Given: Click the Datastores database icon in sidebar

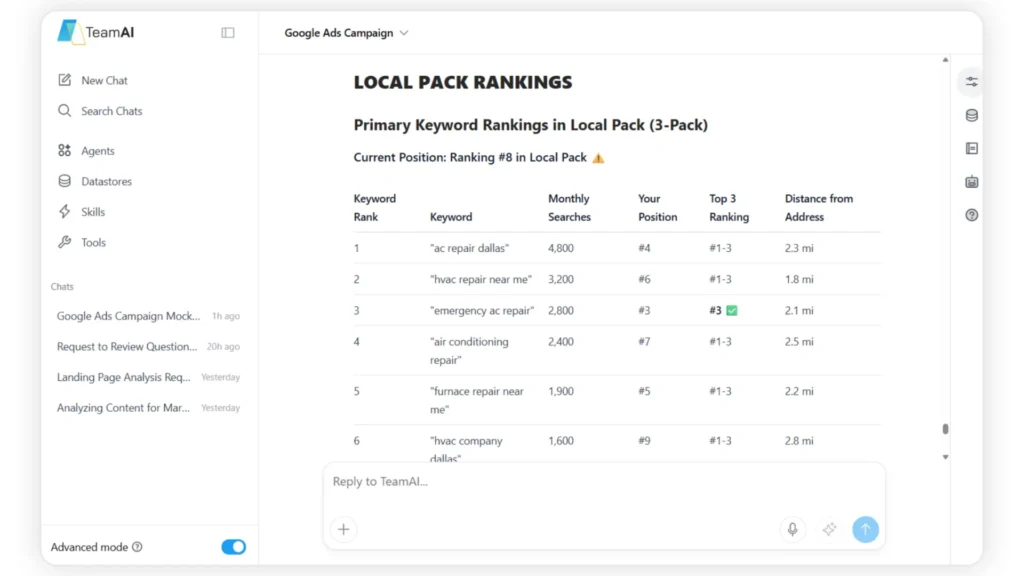Looking at the screenshot, I should click(x=64, y=181).
